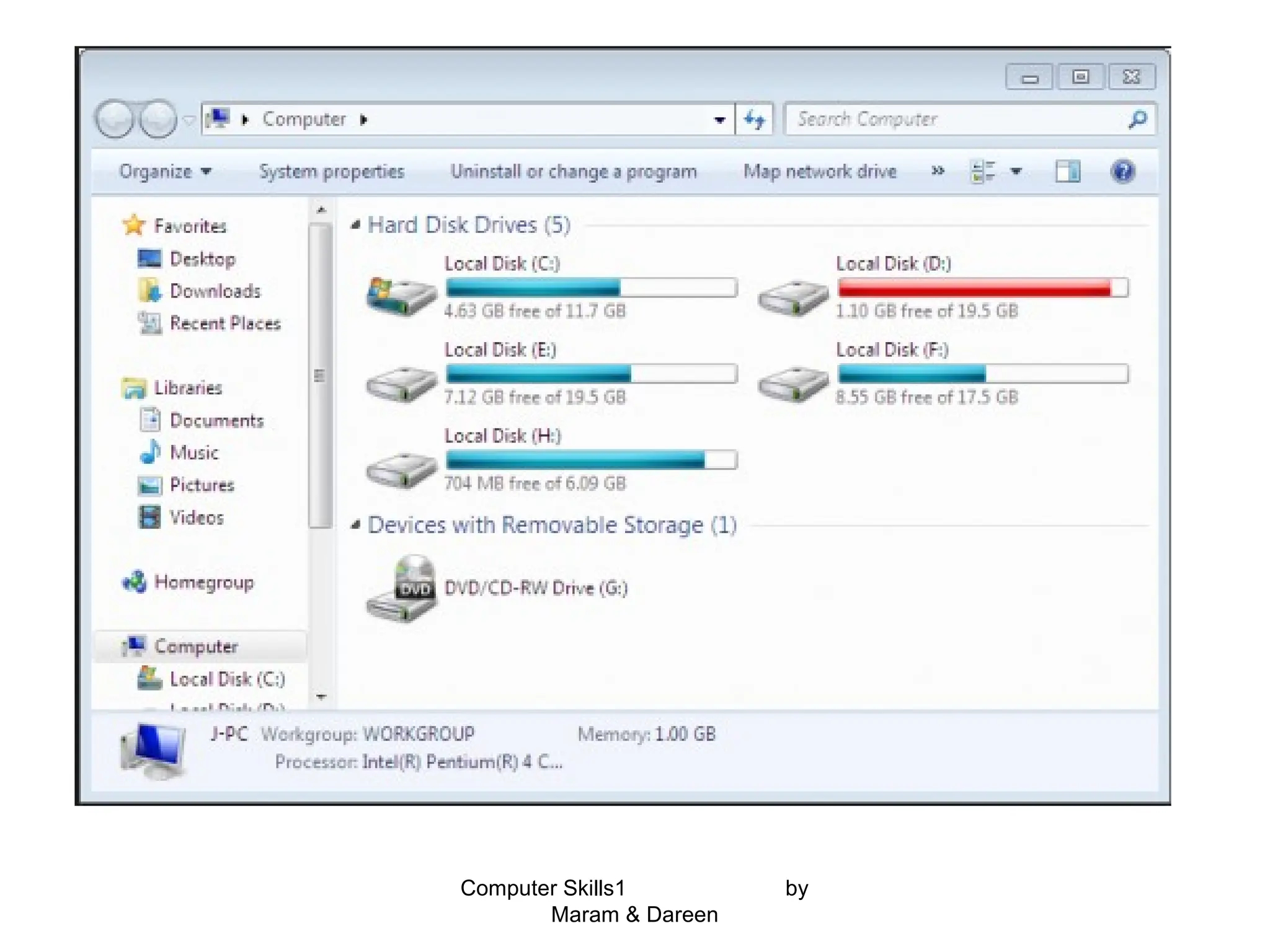
Task: Click the Back navigation button
Action: (115, 118)
